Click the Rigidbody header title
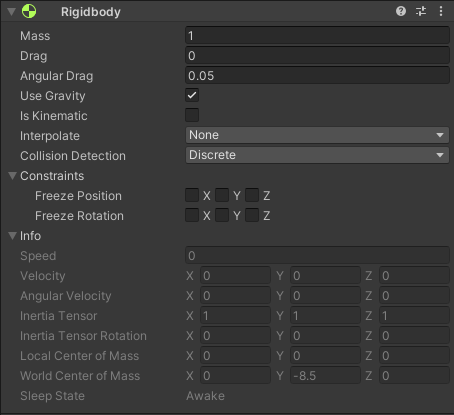This screenshot has width=454, height=415. click(x=91, y=12)
